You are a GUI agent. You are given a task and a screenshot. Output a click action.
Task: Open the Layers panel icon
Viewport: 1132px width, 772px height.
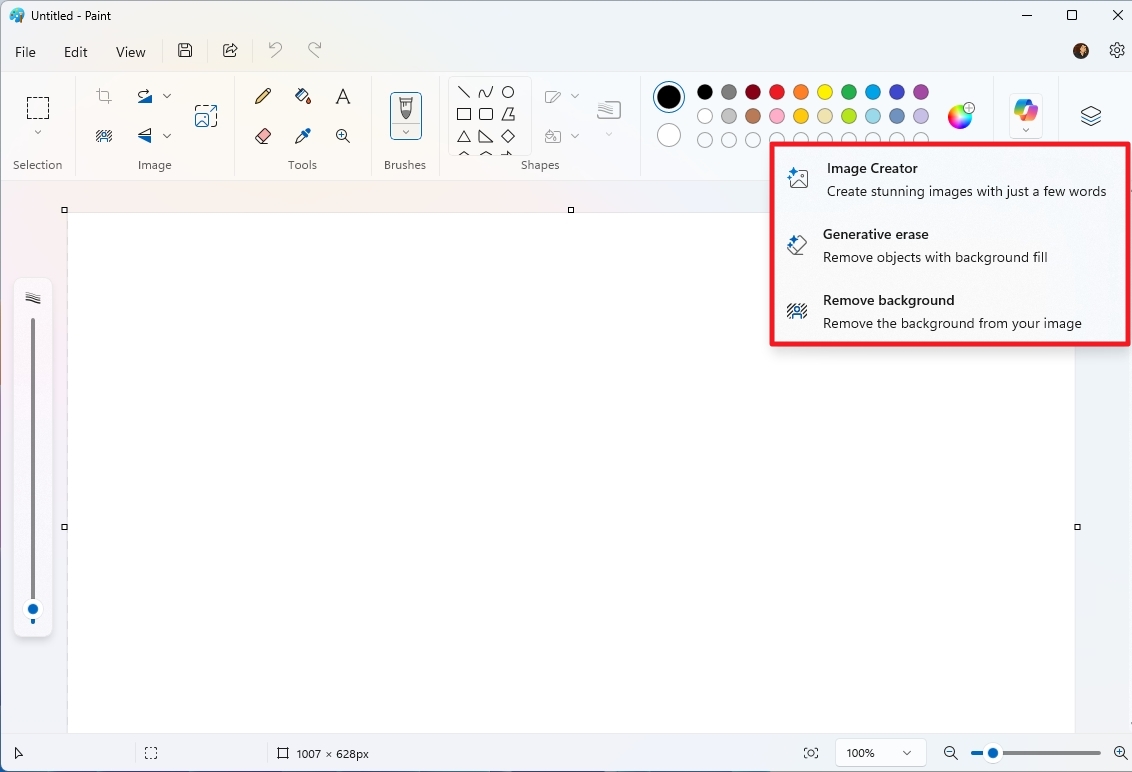(x=1091, y=116)
